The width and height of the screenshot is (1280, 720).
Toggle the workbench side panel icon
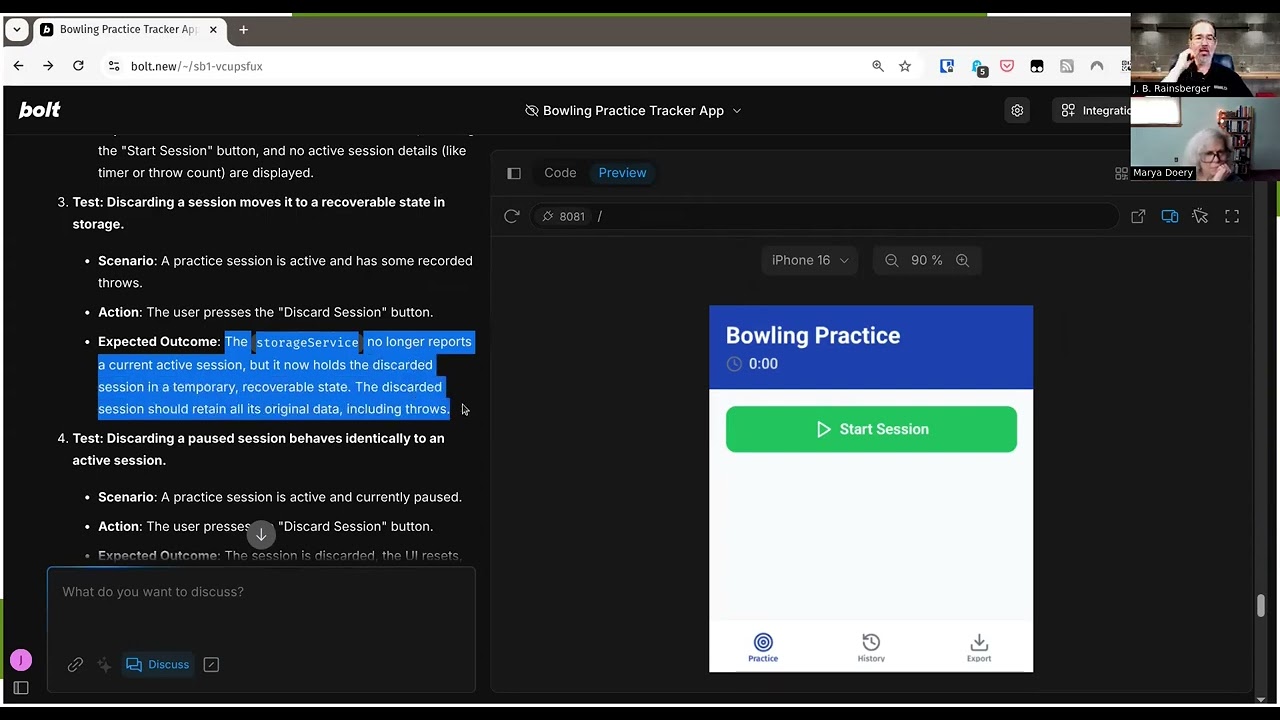pos(514,173)
